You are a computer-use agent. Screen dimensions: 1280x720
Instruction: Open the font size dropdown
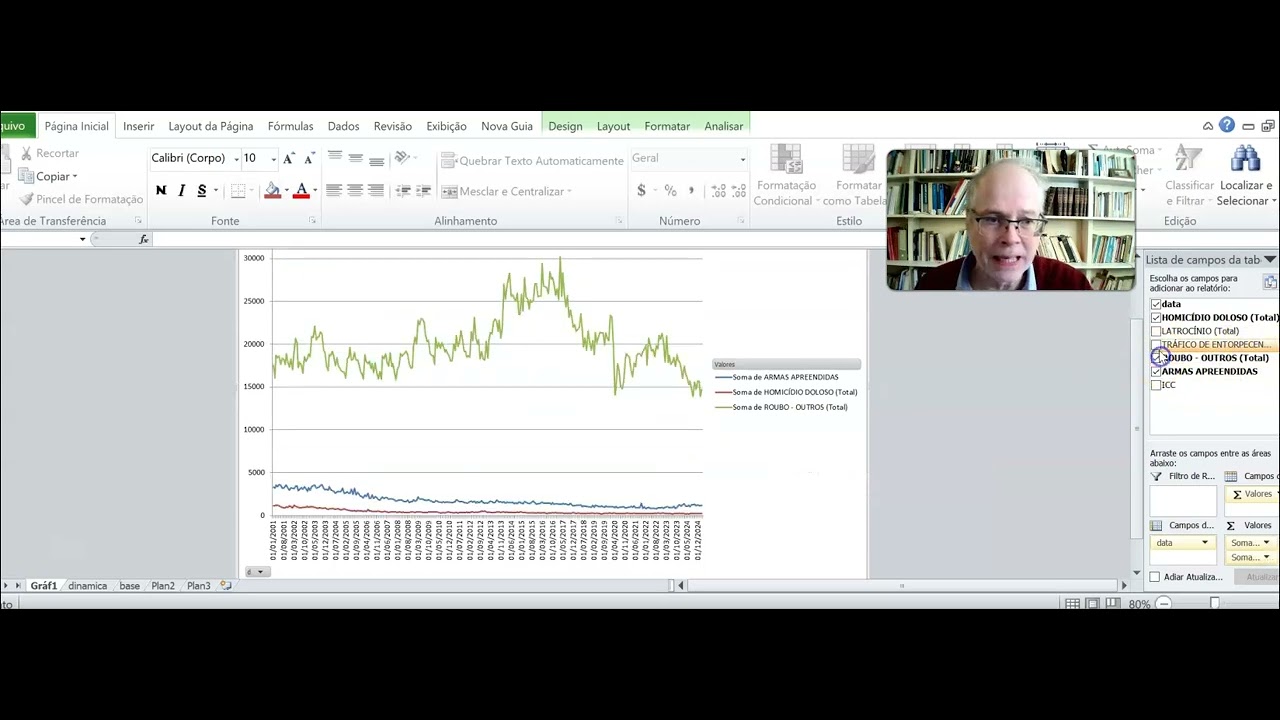(273, 159)
